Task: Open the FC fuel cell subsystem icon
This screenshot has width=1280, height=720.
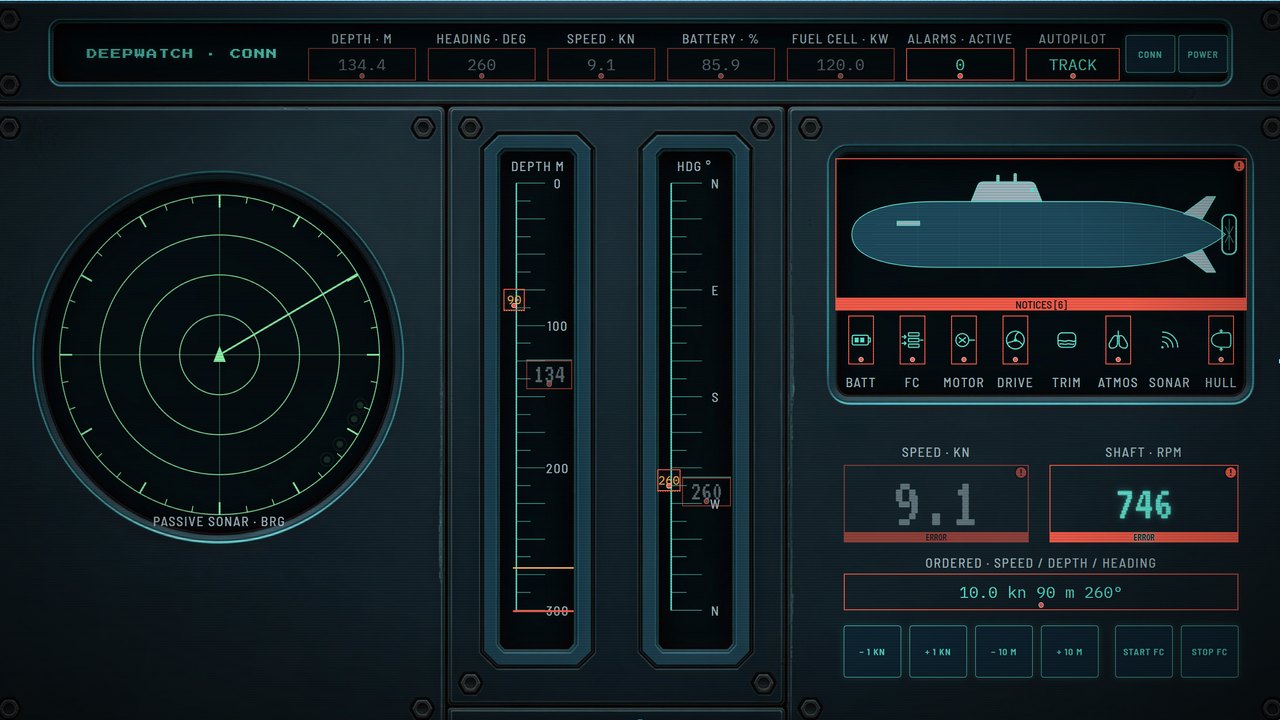Action: click(912, 340)
